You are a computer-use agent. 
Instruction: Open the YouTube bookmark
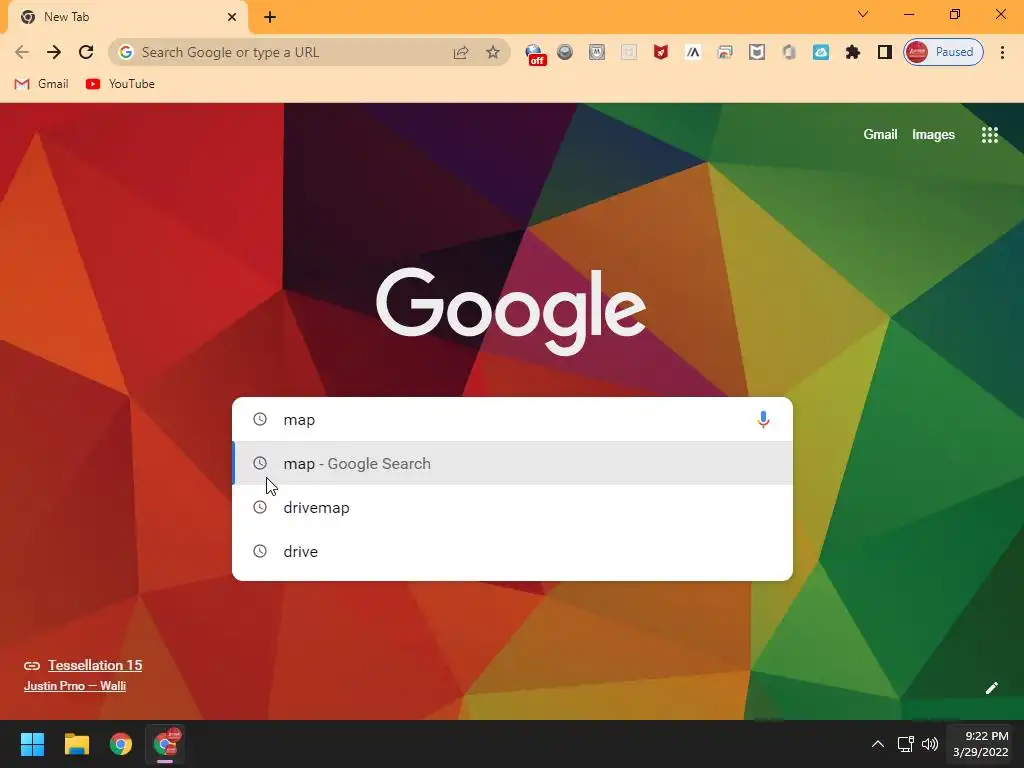coord(120,84)
